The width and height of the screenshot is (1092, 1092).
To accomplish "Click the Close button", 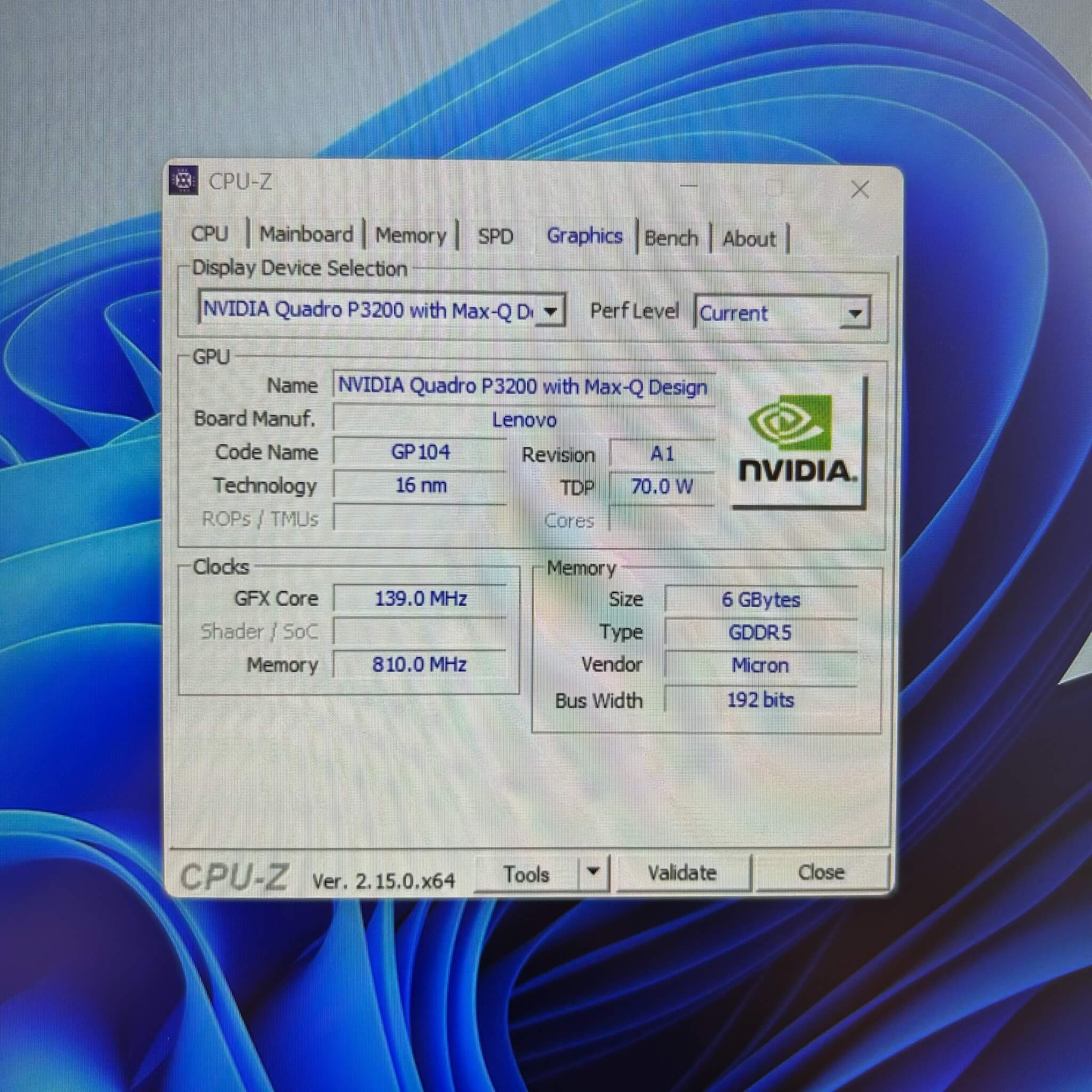I will click(x=821, y=872).
